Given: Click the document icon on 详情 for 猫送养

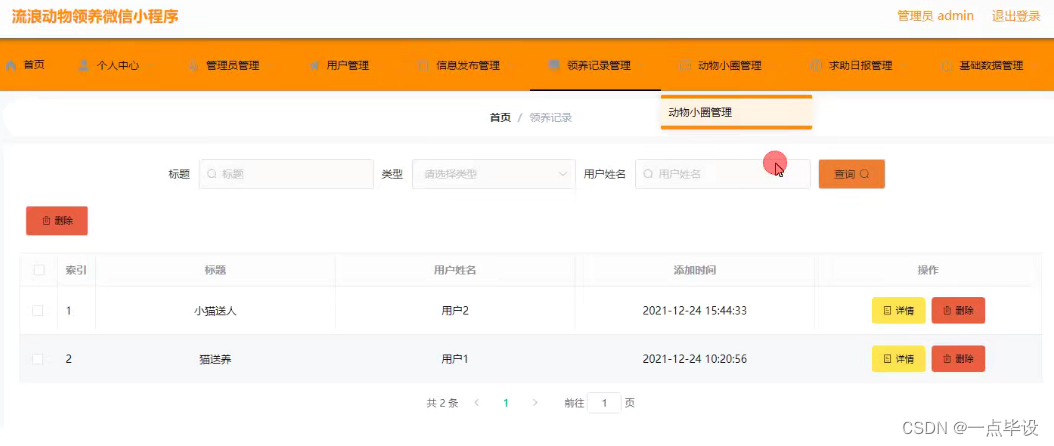Looking at the screenshot, I should pyautogui.click(x=887, y=359).
